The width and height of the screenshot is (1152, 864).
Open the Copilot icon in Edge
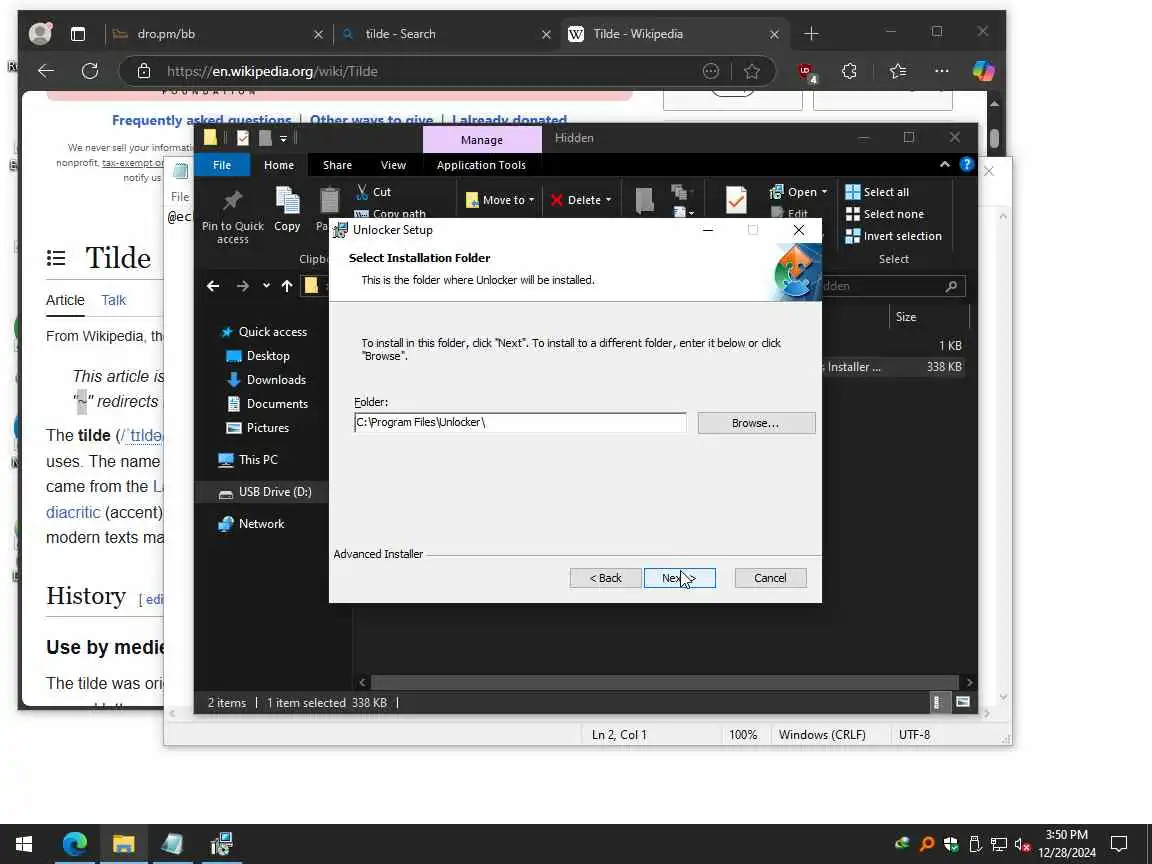coord(983,71)
